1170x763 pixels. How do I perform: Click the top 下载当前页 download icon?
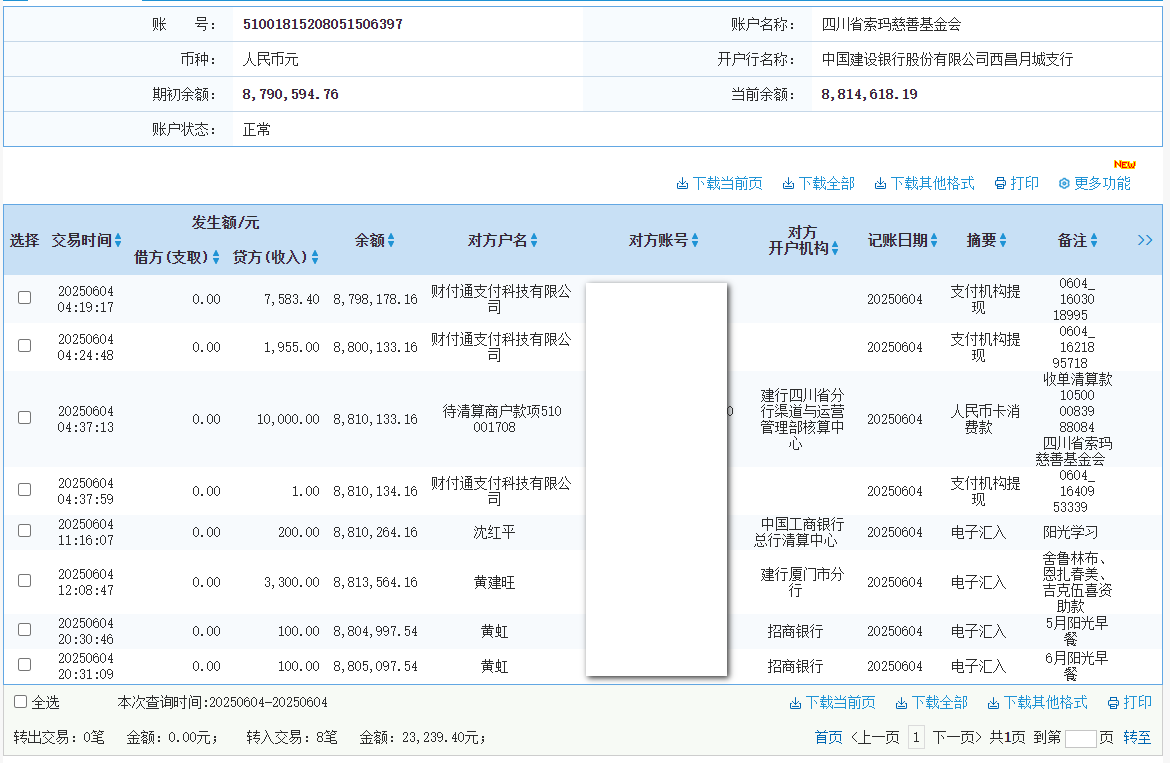click(682, 183)
